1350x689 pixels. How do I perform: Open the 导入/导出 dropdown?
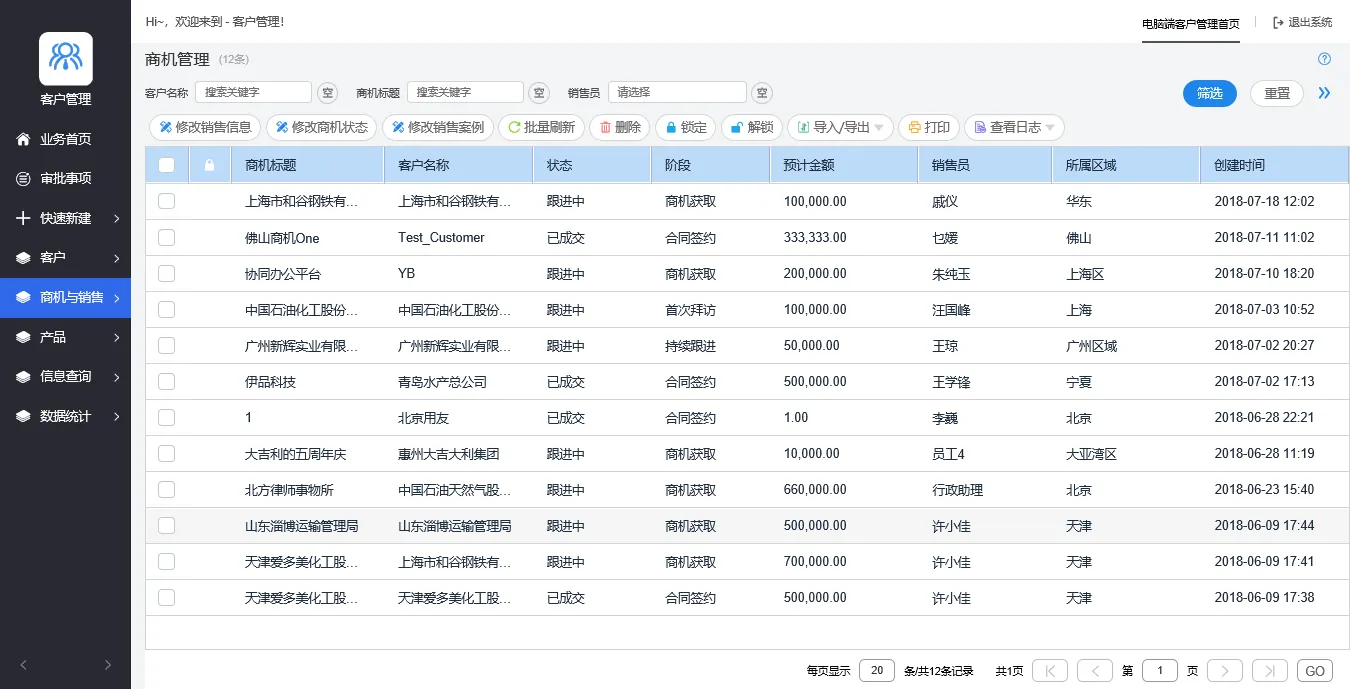[x=840, y=127]
